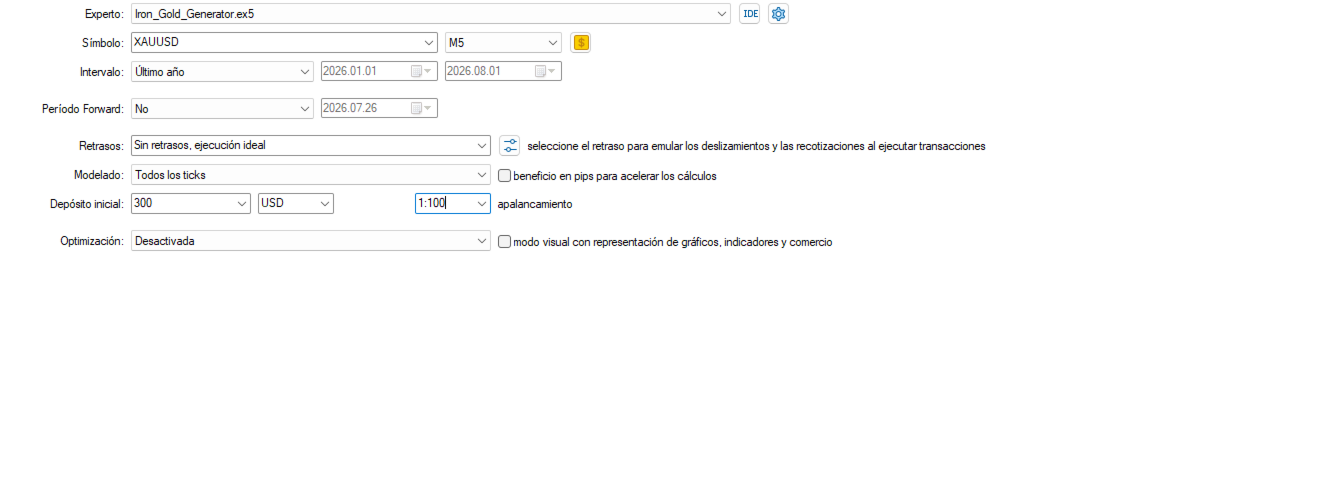
Task: Expand the M5 timeframe dropdown
Action: point(553,43)
